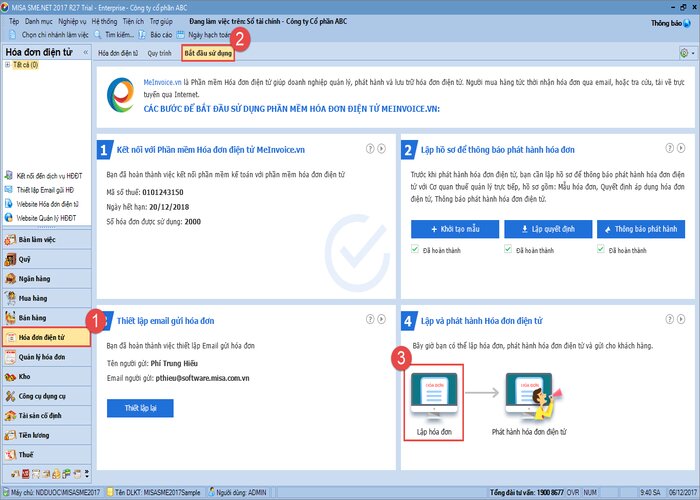
Task: Click play icon on Thiết lập email card
Action: point(382,319)
